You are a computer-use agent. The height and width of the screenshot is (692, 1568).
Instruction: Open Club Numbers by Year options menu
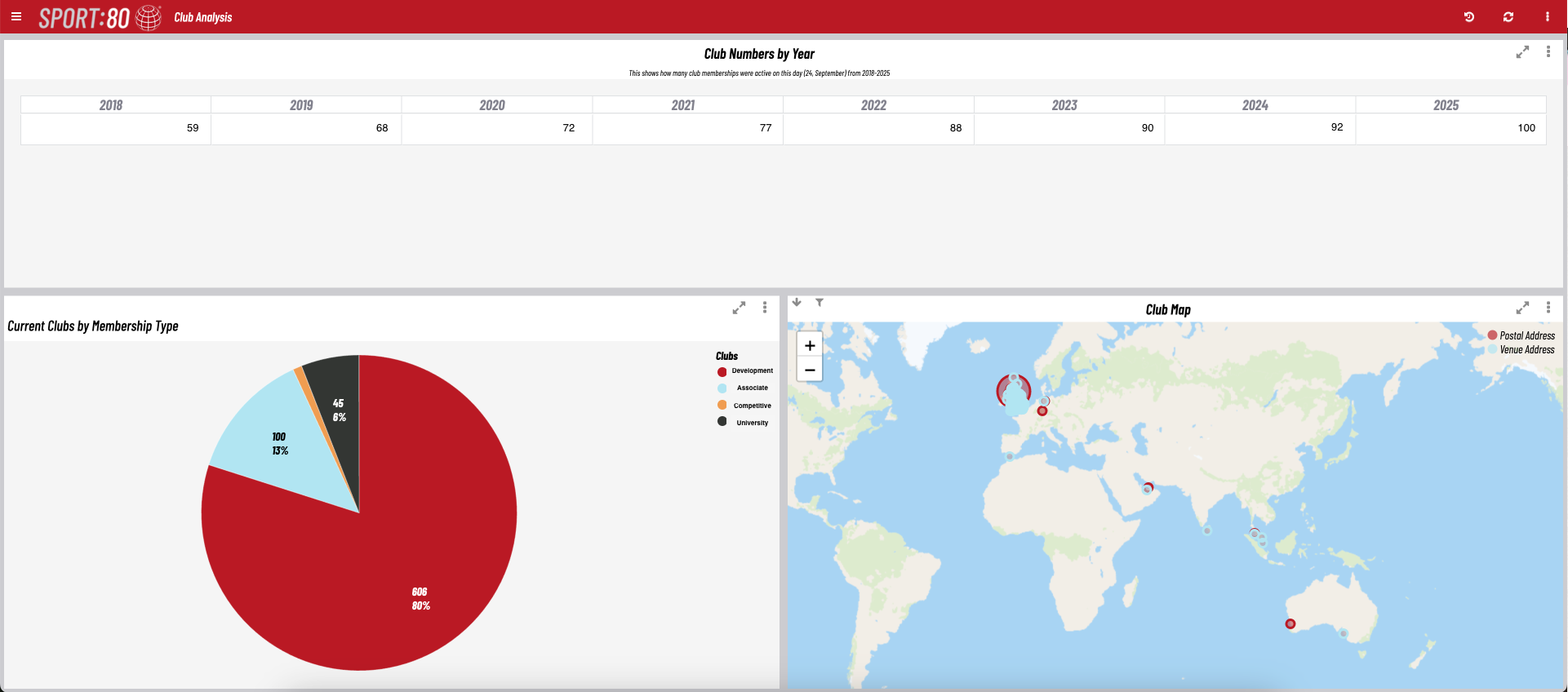pos(1548,51)
